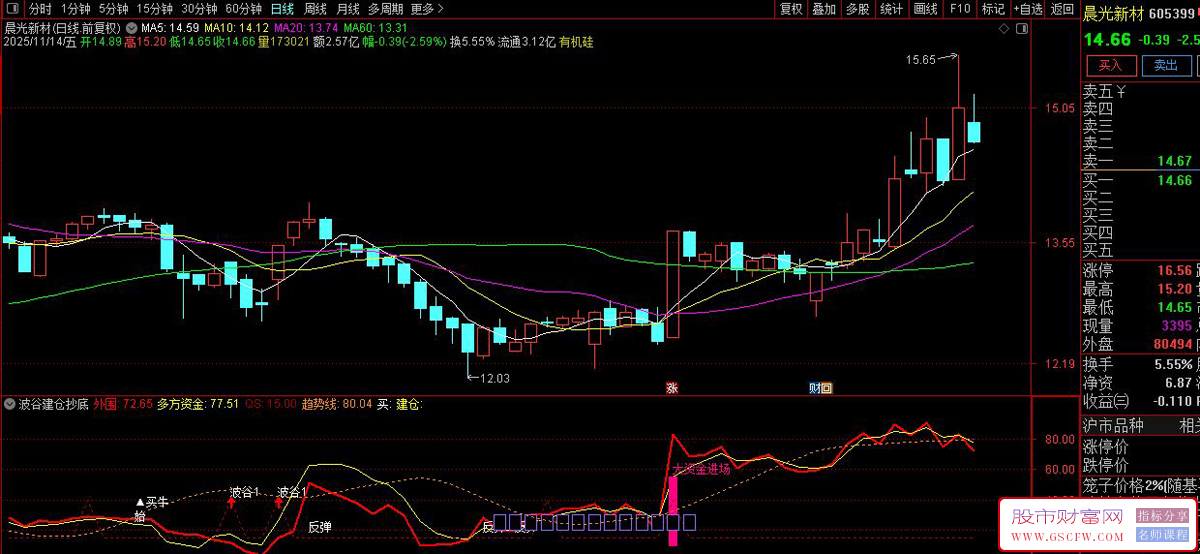Open F10 company info
1200x554 pixels.
[960, 9]
